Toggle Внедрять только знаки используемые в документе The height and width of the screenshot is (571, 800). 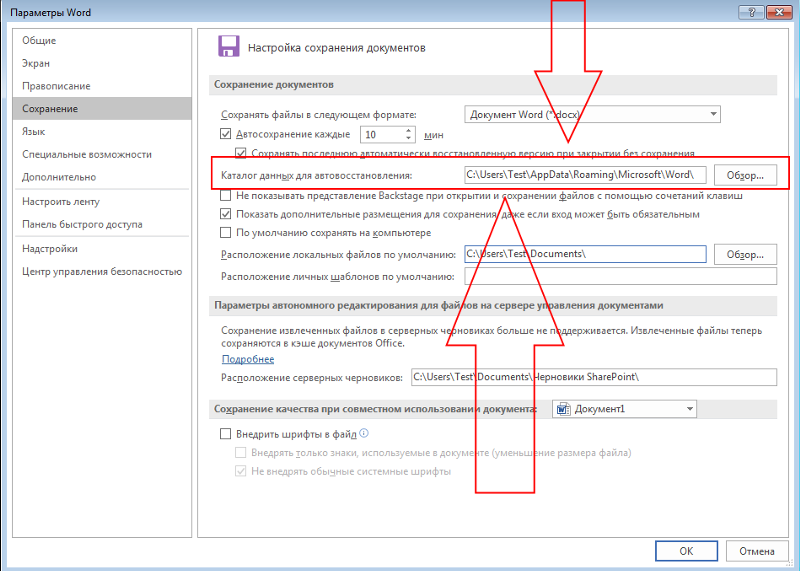[x=241, y=453]
